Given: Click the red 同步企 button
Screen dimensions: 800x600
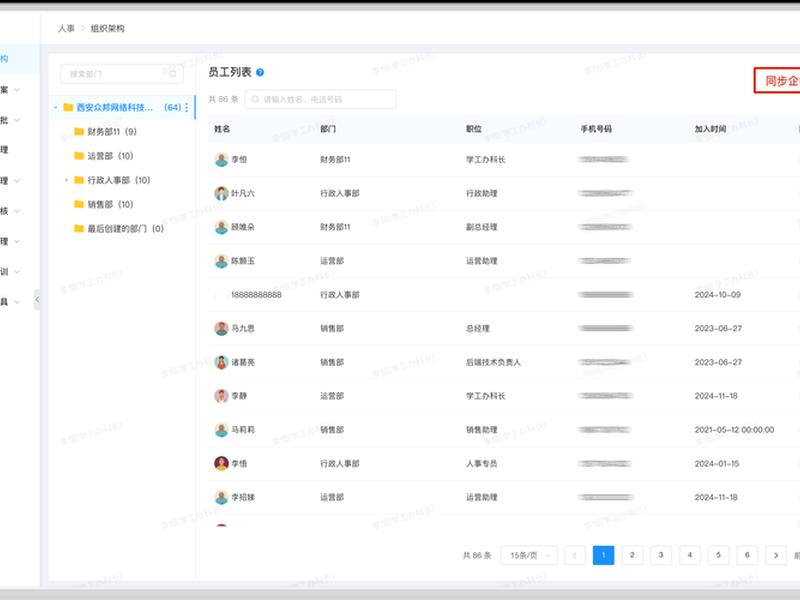Looking at the screenshot, I should click(x=777, y=81).
